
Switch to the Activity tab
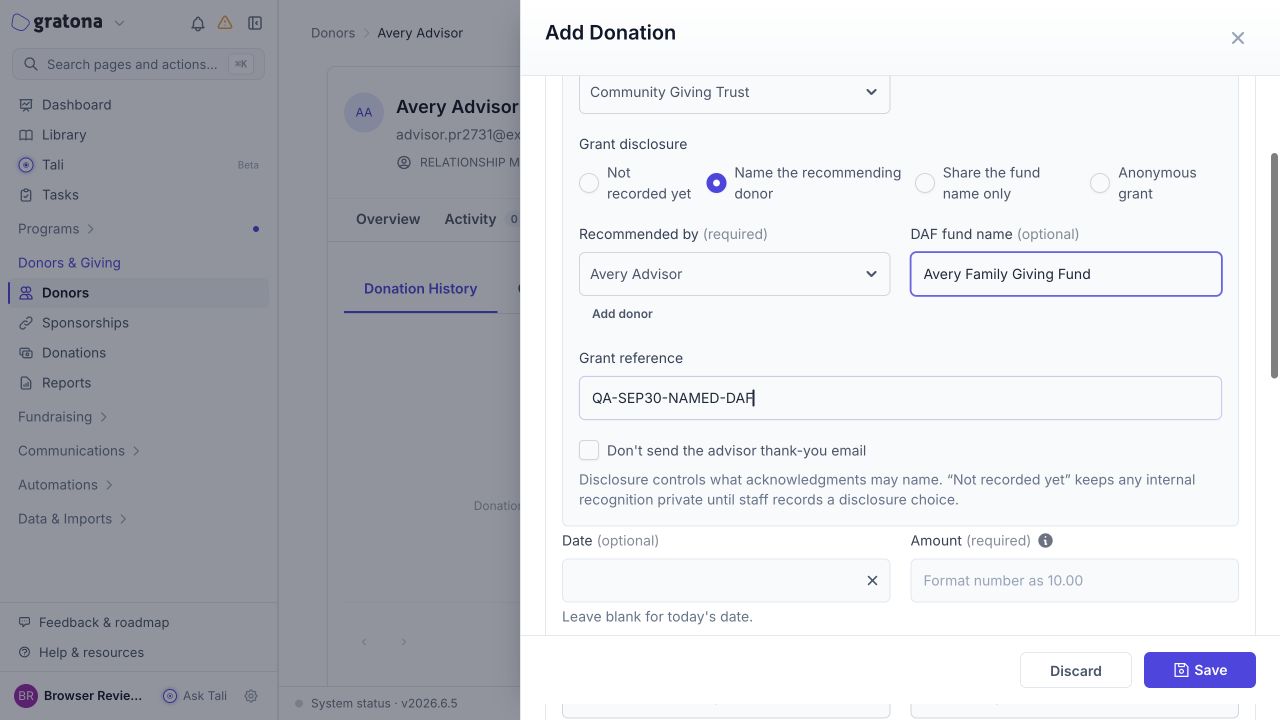[470, 219]
